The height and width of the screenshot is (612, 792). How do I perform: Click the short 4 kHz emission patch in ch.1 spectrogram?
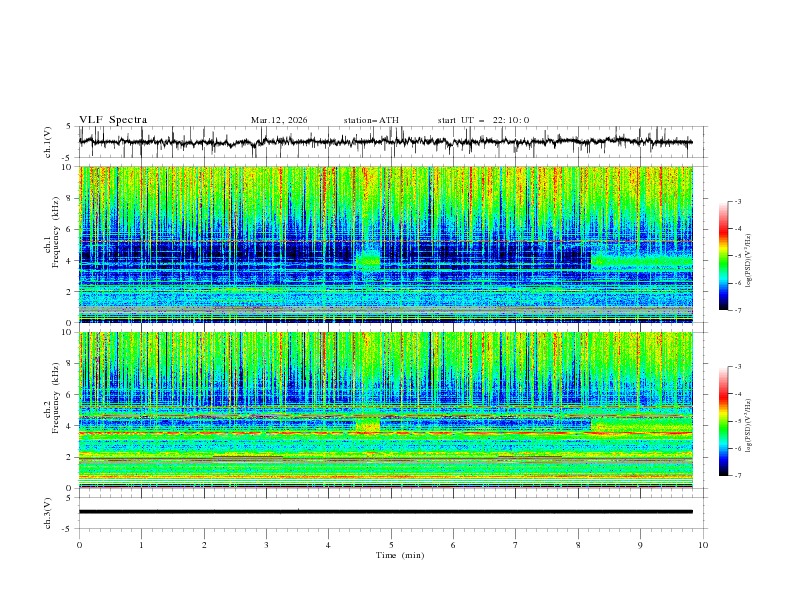click(x=368, y=261)
